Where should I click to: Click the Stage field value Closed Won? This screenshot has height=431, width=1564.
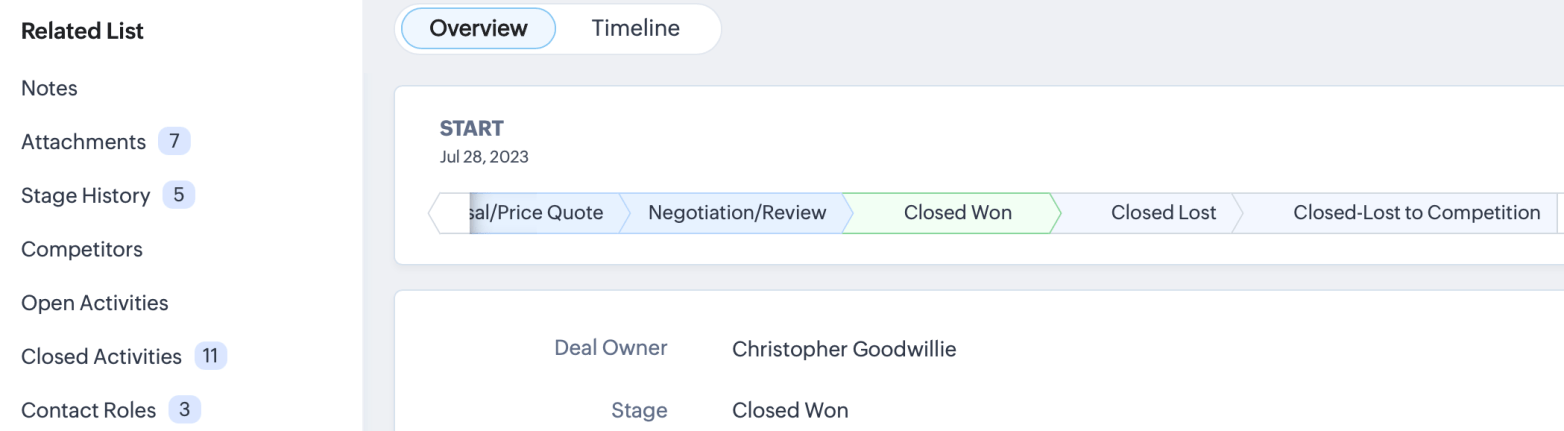(790, 410)
